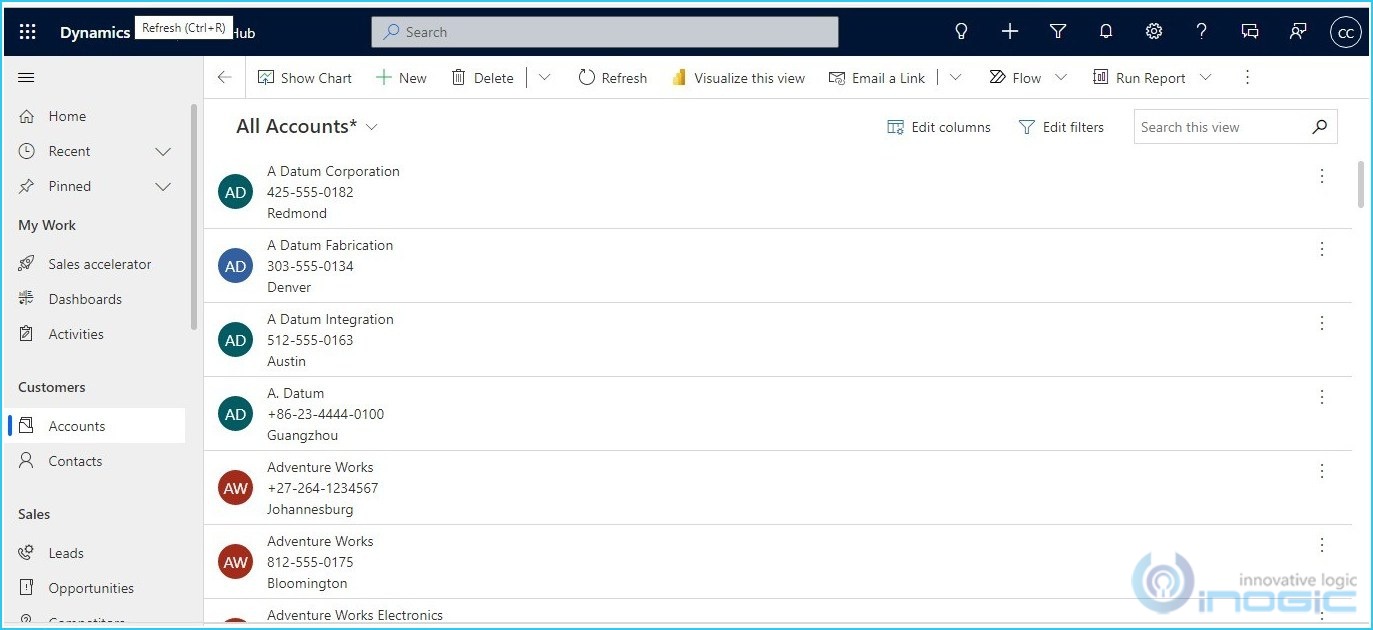The height and width of the screenshot is (630, 1373).
Task: Open the Flow menu
Action: click(1028, 78)
